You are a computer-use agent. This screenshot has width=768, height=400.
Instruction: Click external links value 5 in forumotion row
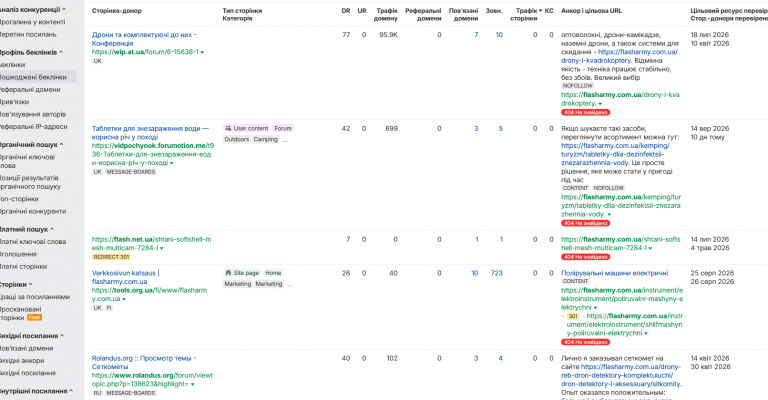coord(501,129)
